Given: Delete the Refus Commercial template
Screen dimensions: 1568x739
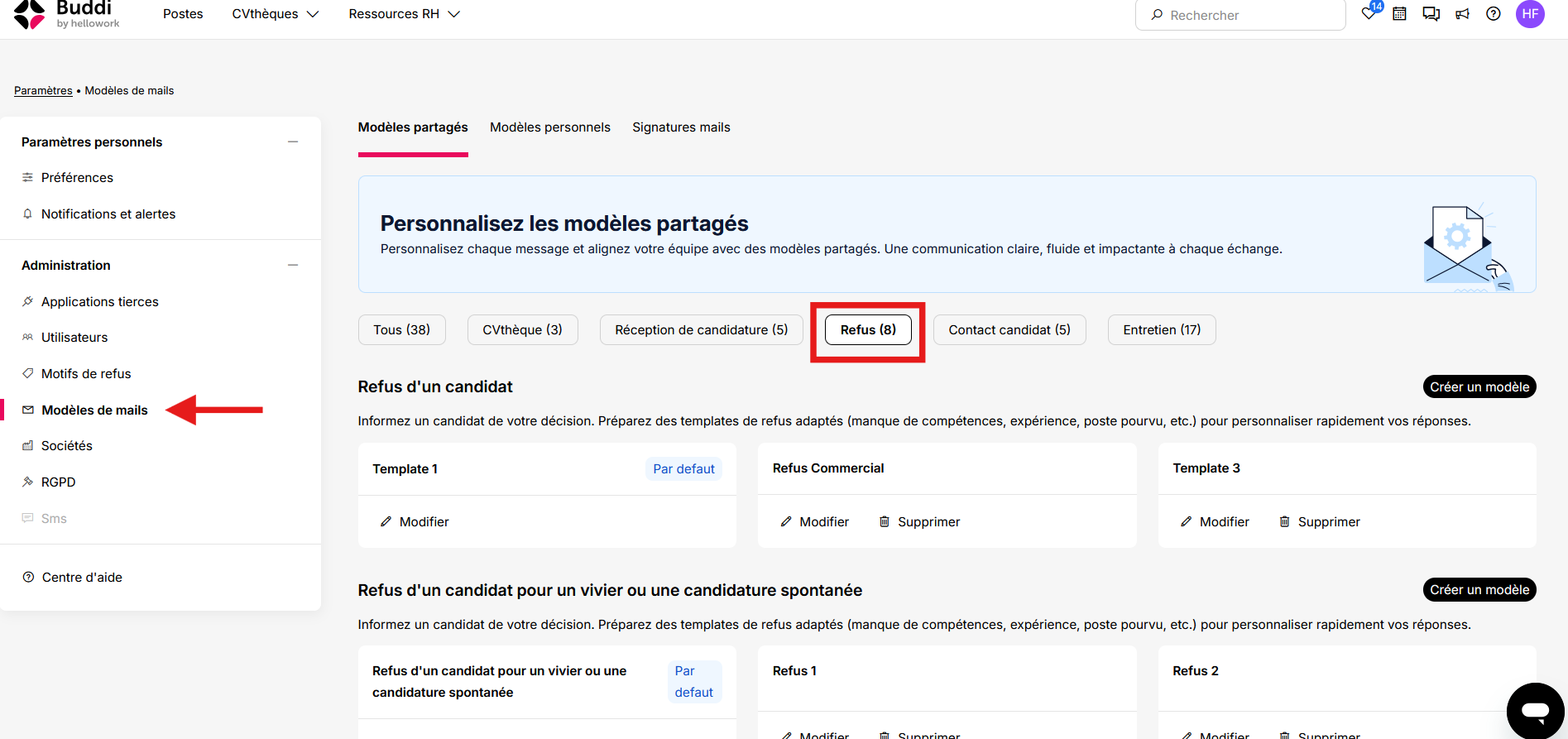Looking at the screenshot, I should point(919,522).
